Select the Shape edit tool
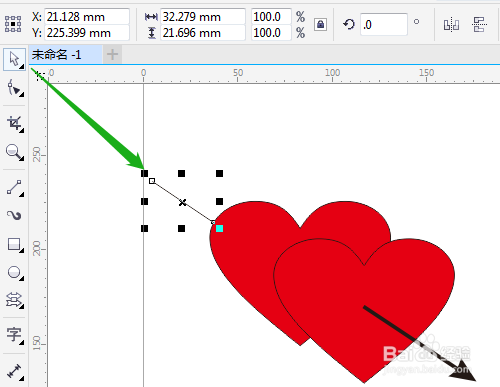The height and width of the screenshot is (387, 500). coord(14,88)
